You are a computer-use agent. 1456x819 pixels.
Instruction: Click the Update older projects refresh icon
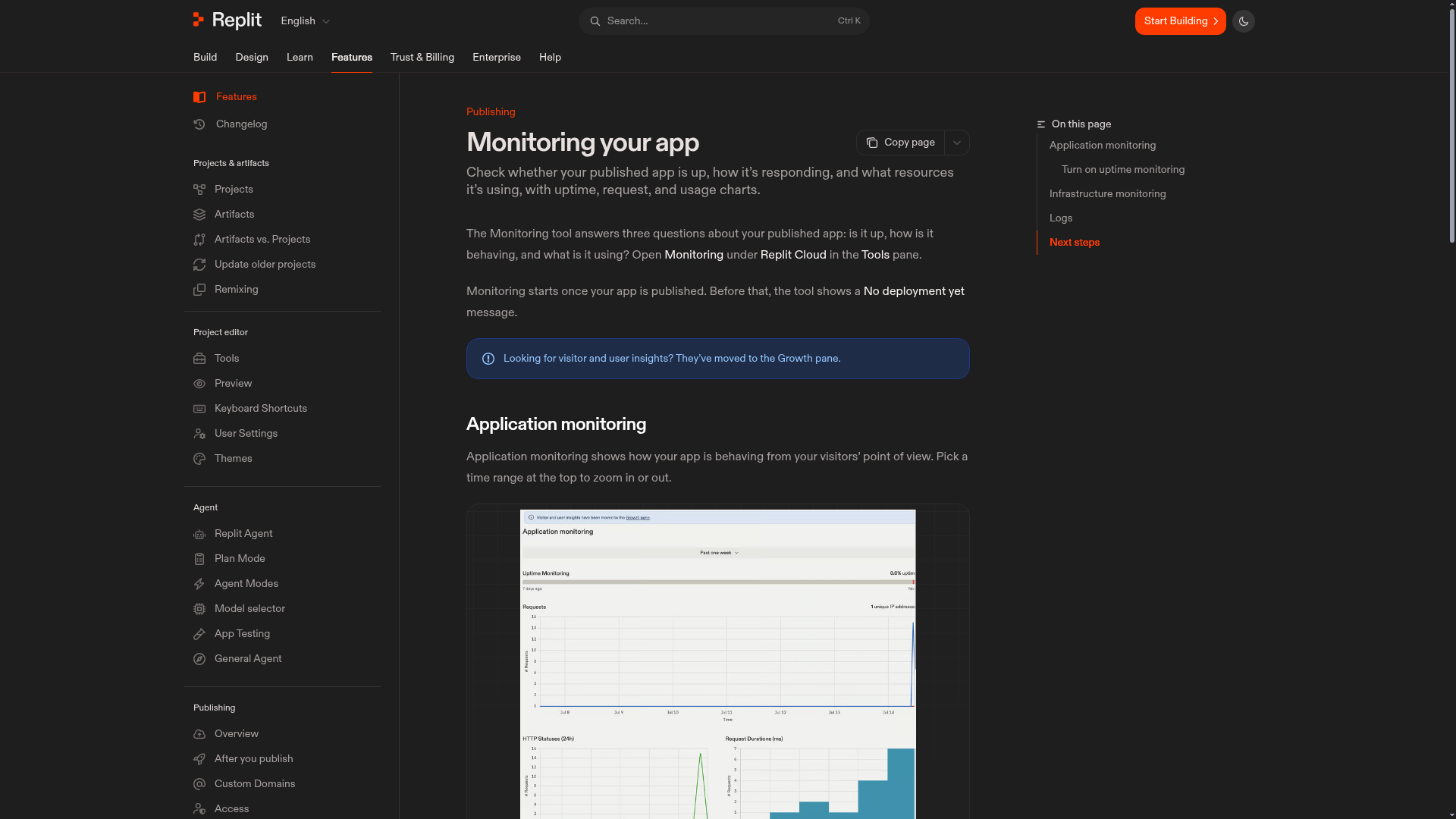coord(199,265)
